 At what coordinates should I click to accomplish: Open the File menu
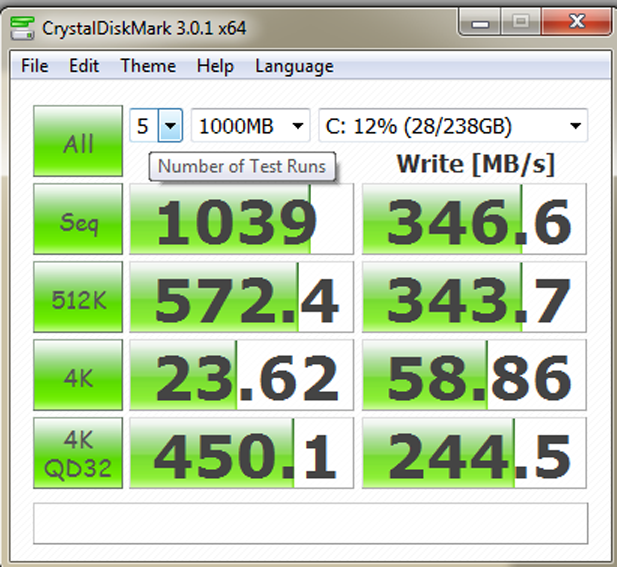[35, 66]
